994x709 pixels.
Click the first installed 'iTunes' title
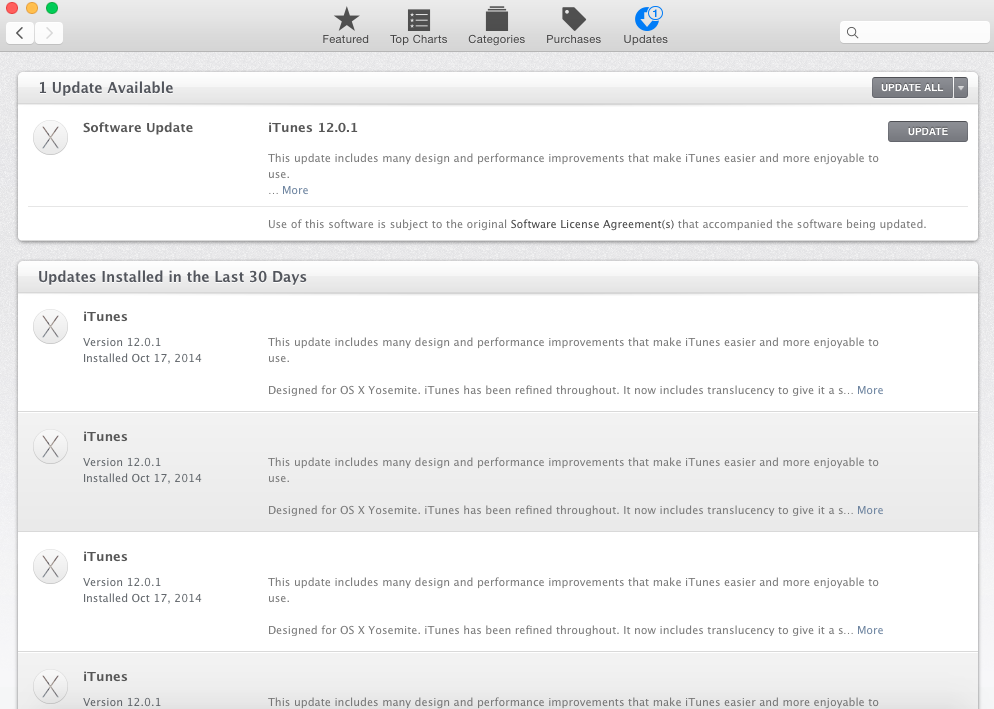point(105,316)
